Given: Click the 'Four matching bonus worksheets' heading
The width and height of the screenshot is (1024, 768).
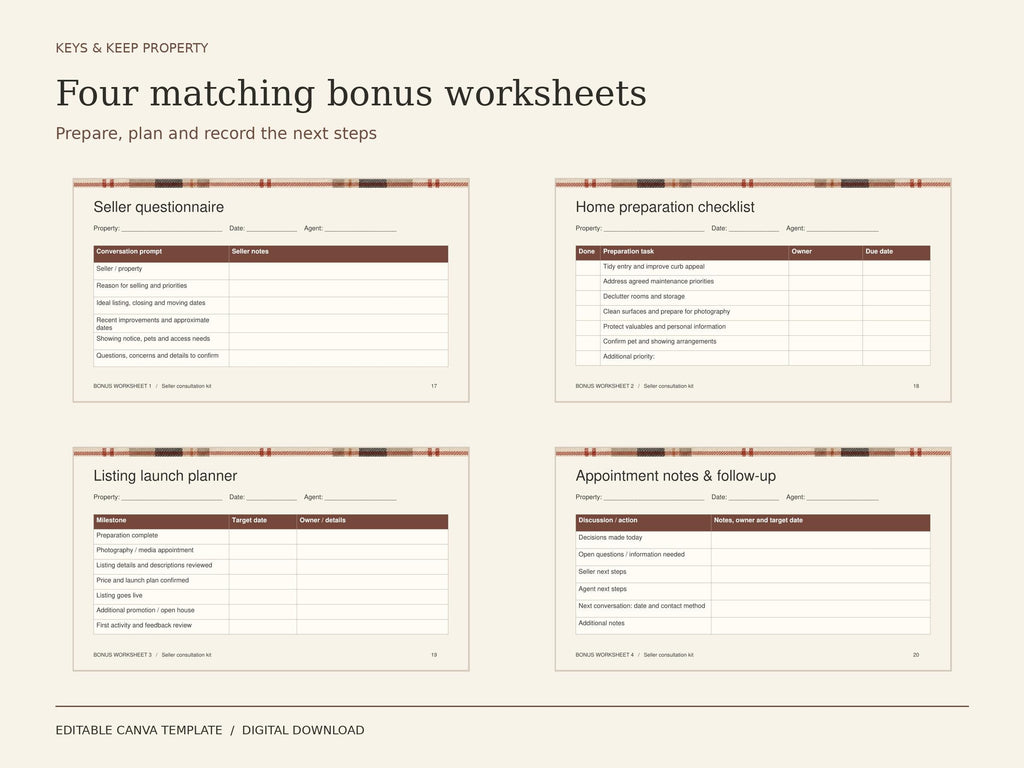Looking at the screenshot, I should 351,93.
